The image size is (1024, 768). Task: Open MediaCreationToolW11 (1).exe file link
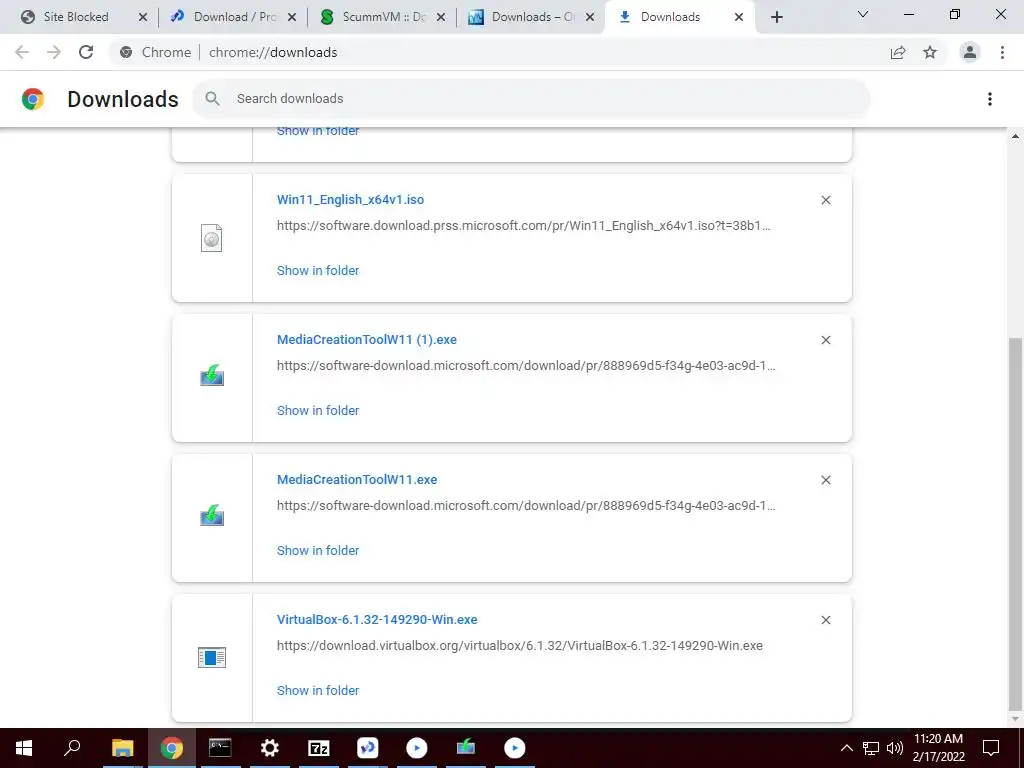(x=366, y=340)
